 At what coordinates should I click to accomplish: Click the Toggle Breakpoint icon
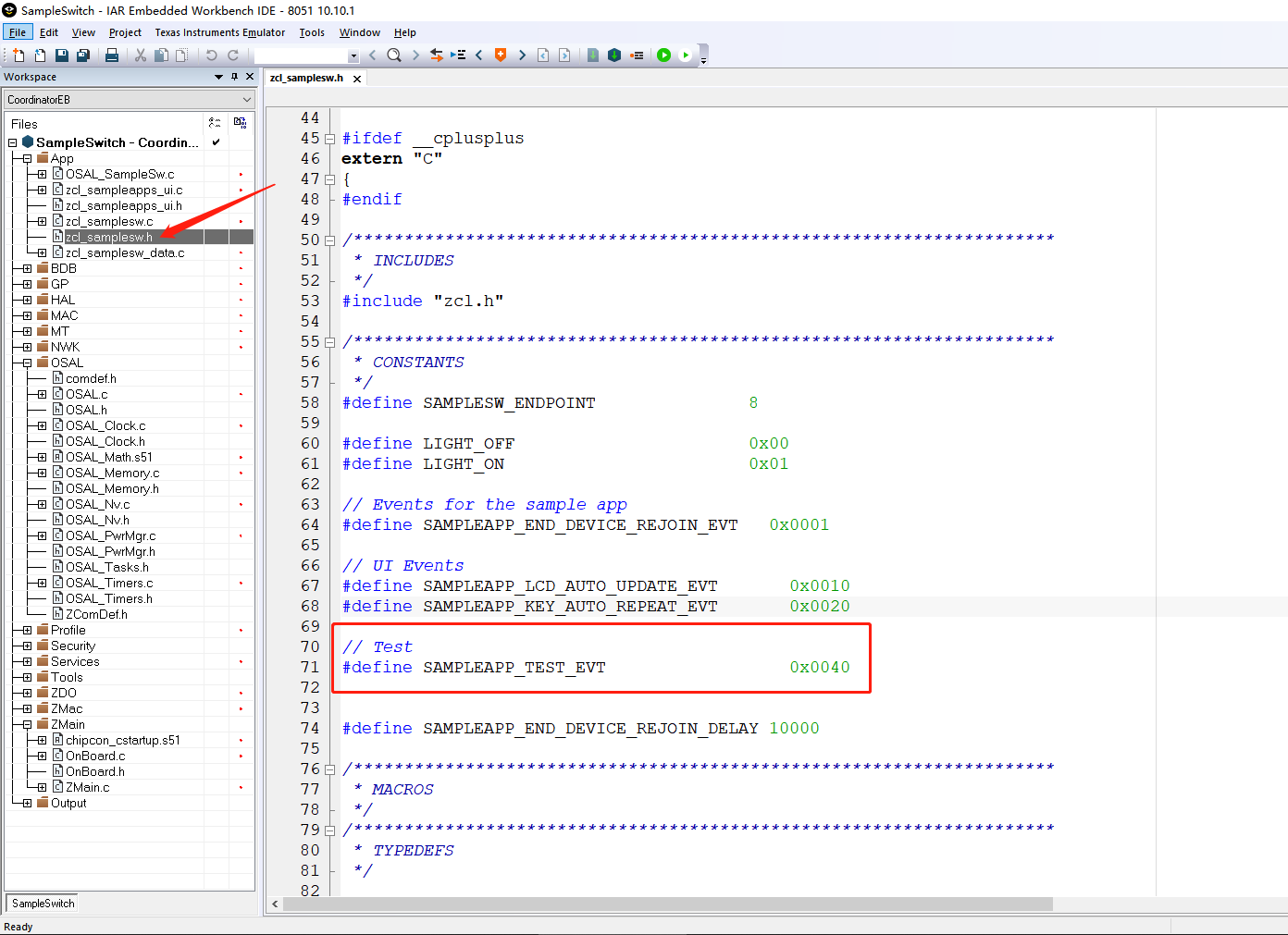(637, 55)
